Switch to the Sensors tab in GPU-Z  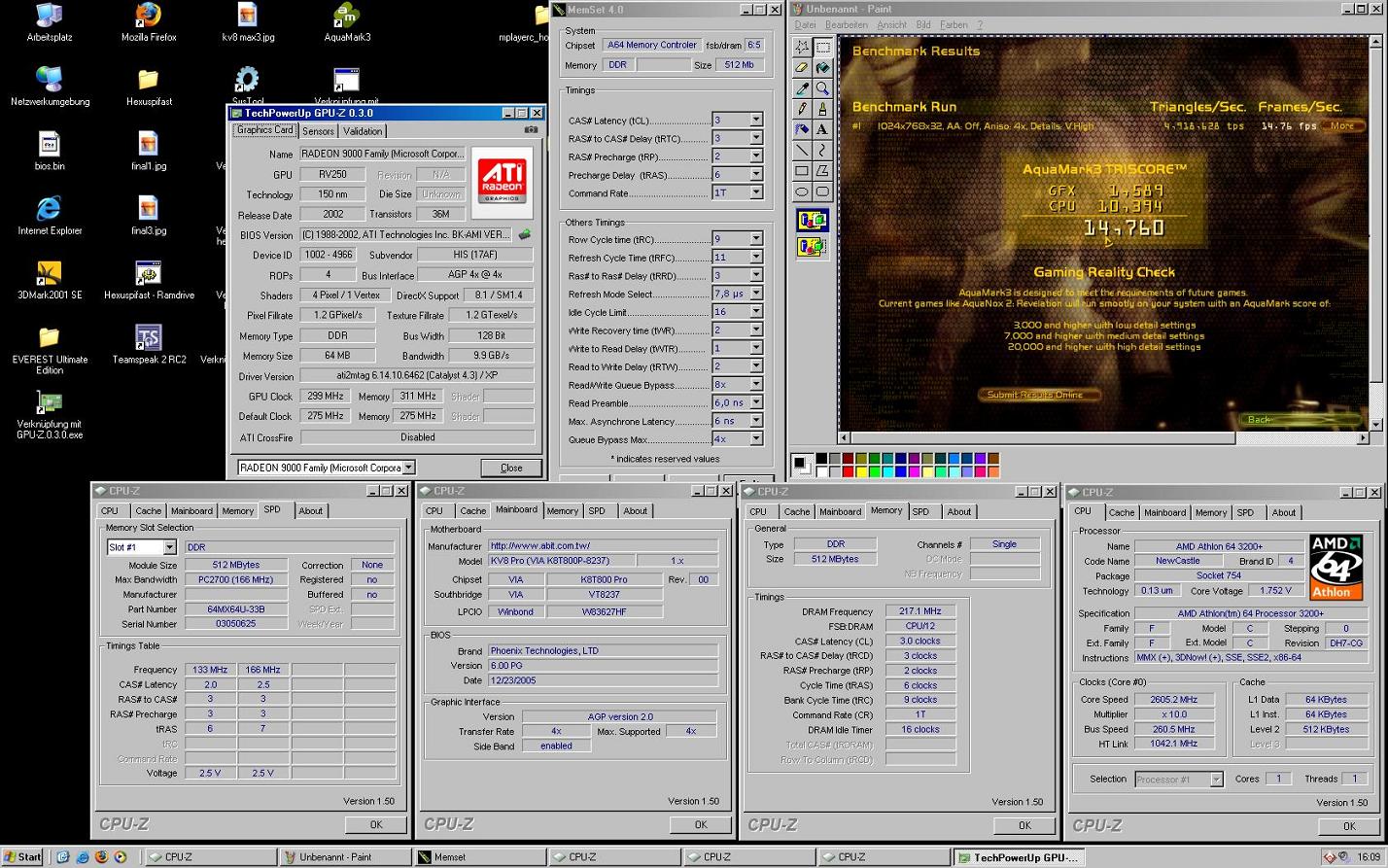(x=318, y=131)
